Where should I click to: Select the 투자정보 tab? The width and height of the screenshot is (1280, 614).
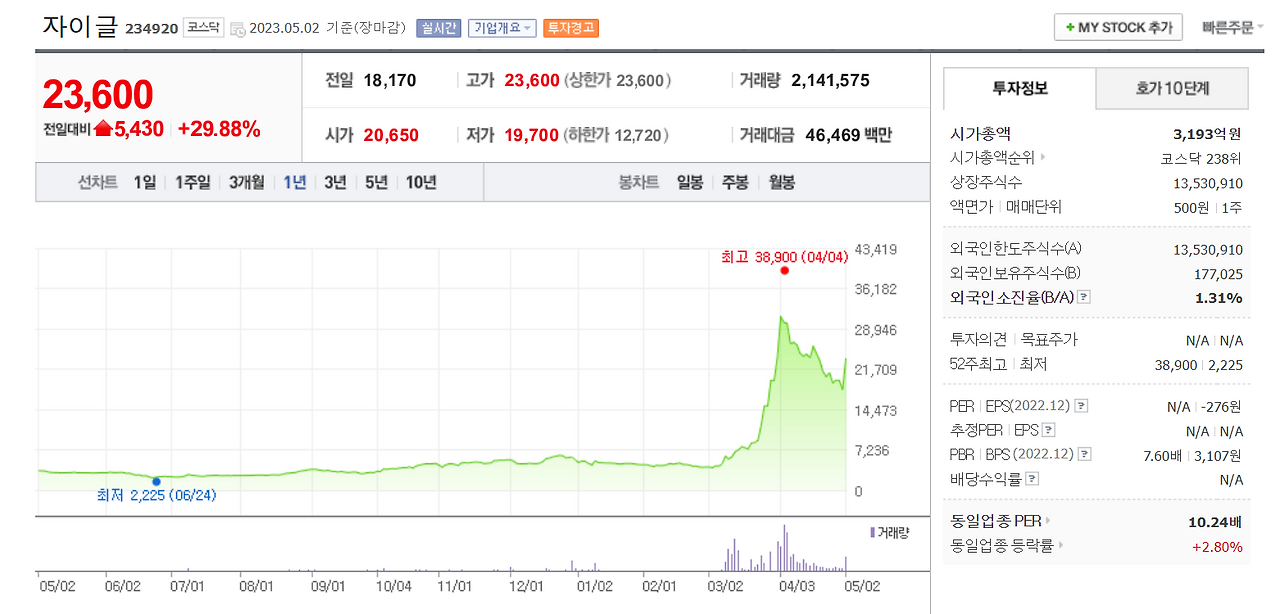(1018, 88)
